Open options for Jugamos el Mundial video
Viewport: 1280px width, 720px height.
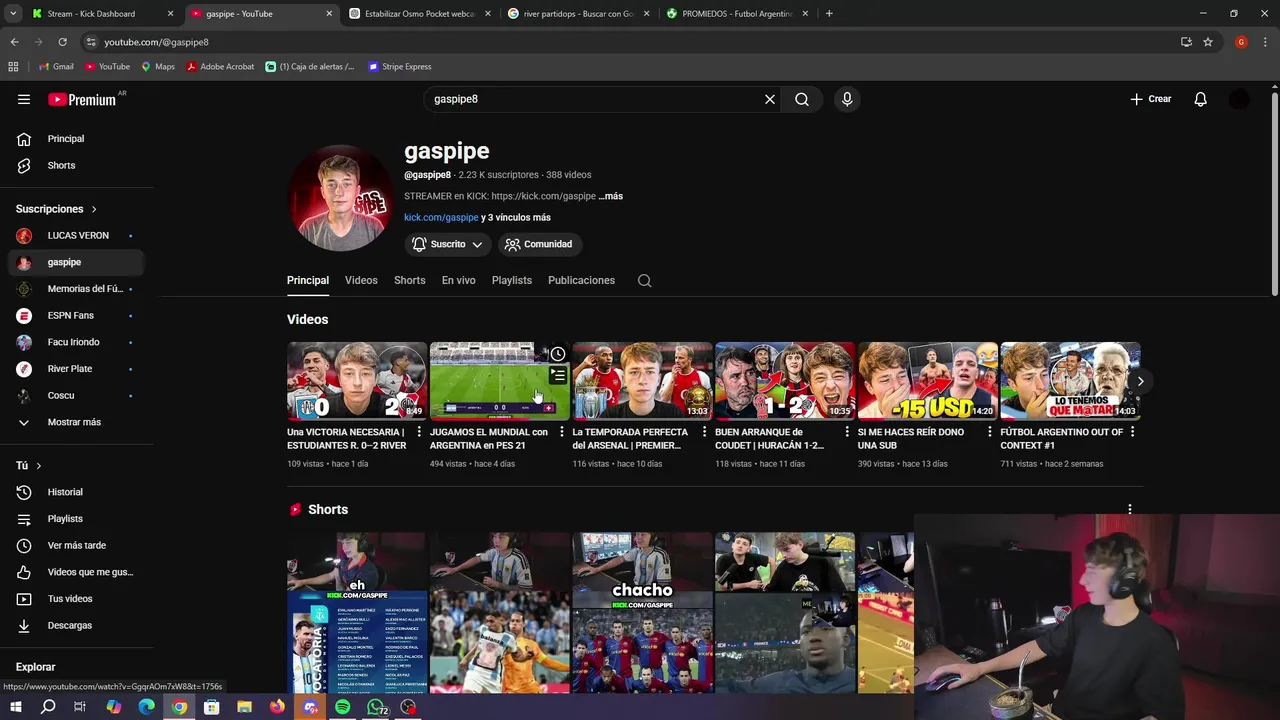pyautogui.click(x=562, y=432)
